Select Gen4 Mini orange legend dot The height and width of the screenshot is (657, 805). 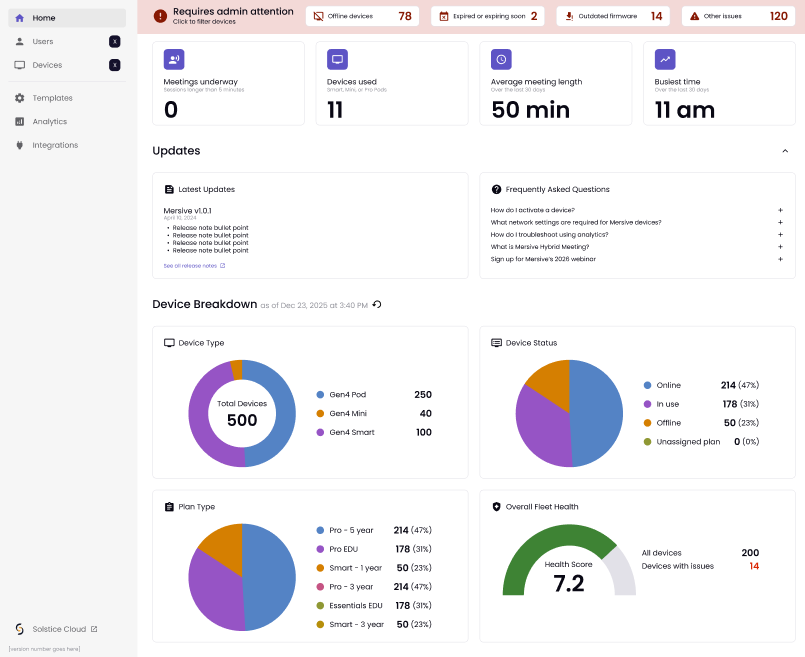tap(320, 414)
